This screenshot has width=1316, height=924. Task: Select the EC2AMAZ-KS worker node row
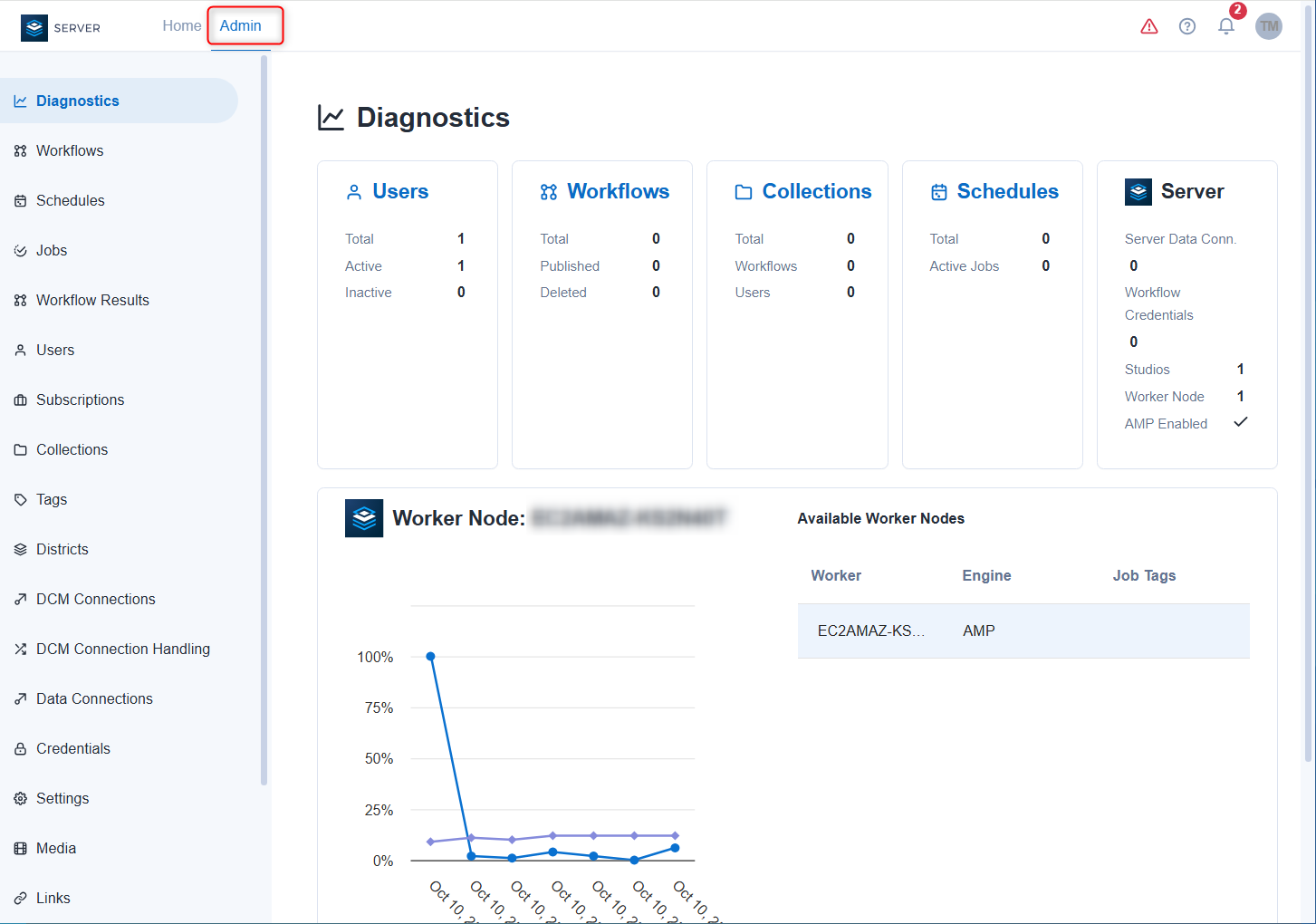pos(1023,630)
